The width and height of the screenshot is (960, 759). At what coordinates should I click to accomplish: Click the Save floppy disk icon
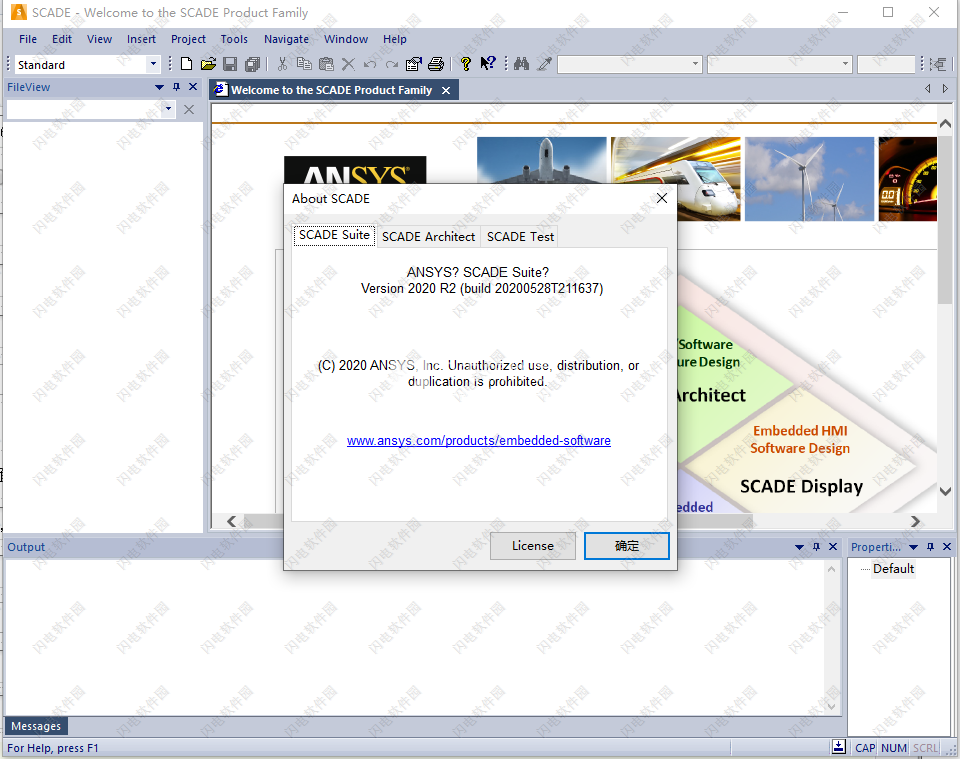tap(230, 64)
